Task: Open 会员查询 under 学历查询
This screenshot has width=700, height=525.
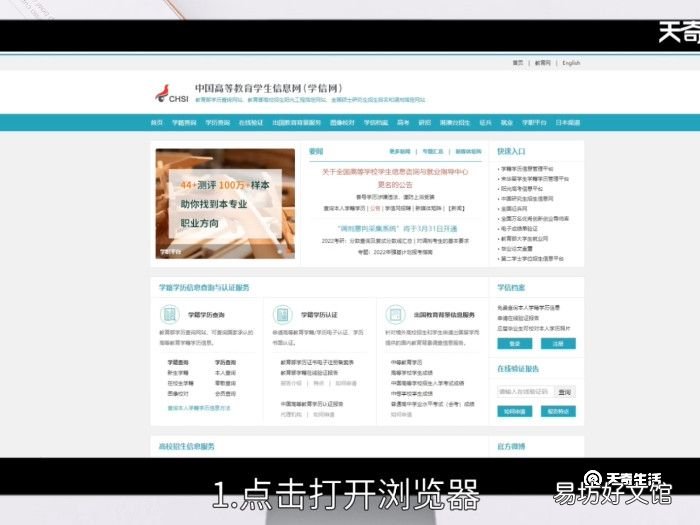Action: (225, 394)
